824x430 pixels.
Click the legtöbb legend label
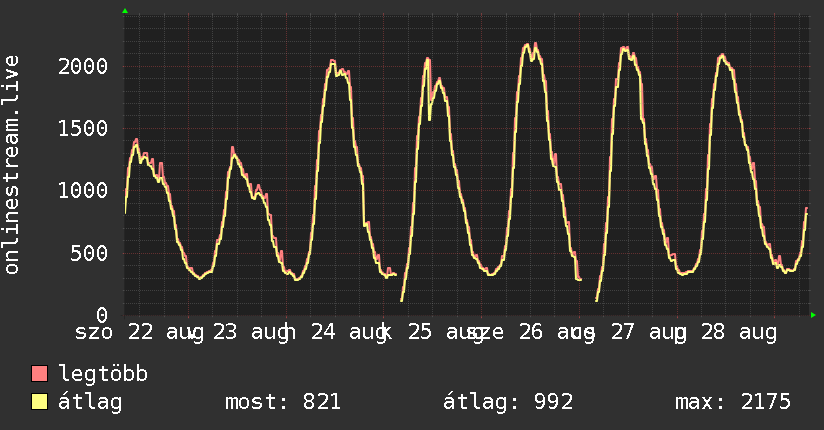pyautogui.click(x=103, y=373)
